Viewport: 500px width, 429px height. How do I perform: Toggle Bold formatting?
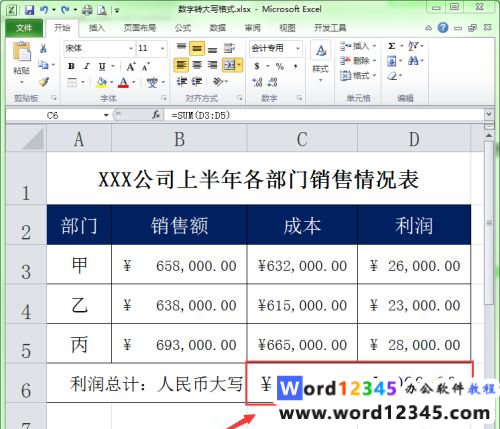pos(71,66)
